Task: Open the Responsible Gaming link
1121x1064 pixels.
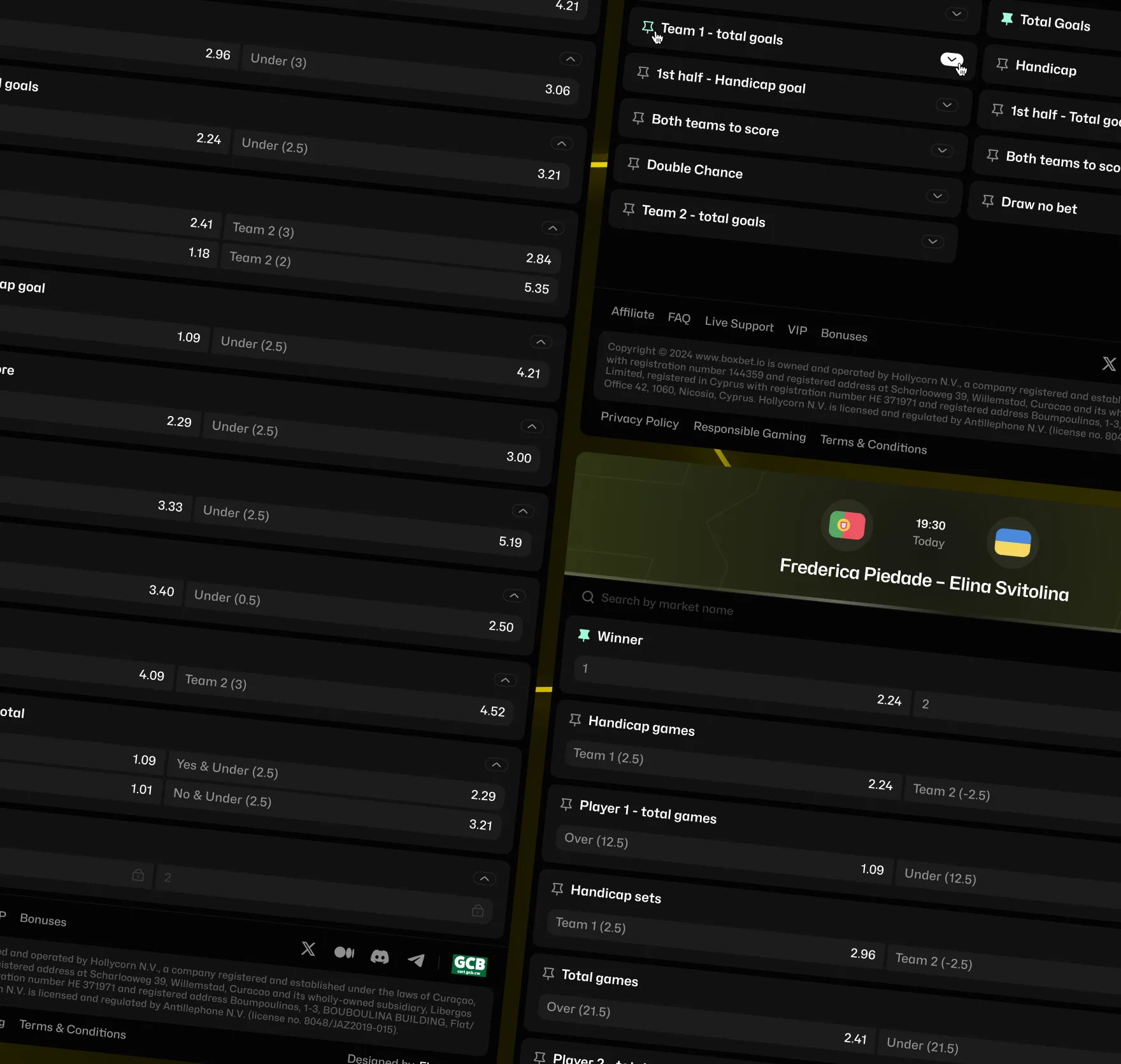Action: pos(750,432)
